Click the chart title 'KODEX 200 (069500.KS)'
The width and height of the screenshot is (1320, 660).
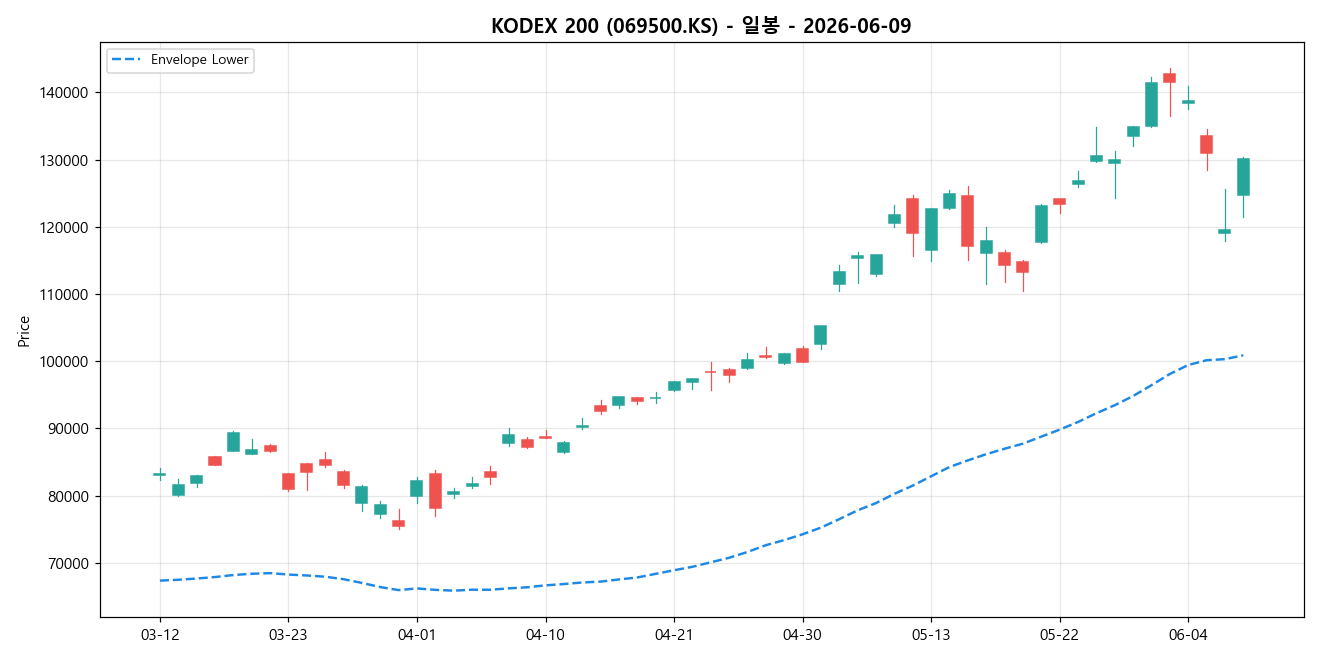point(604,26)
